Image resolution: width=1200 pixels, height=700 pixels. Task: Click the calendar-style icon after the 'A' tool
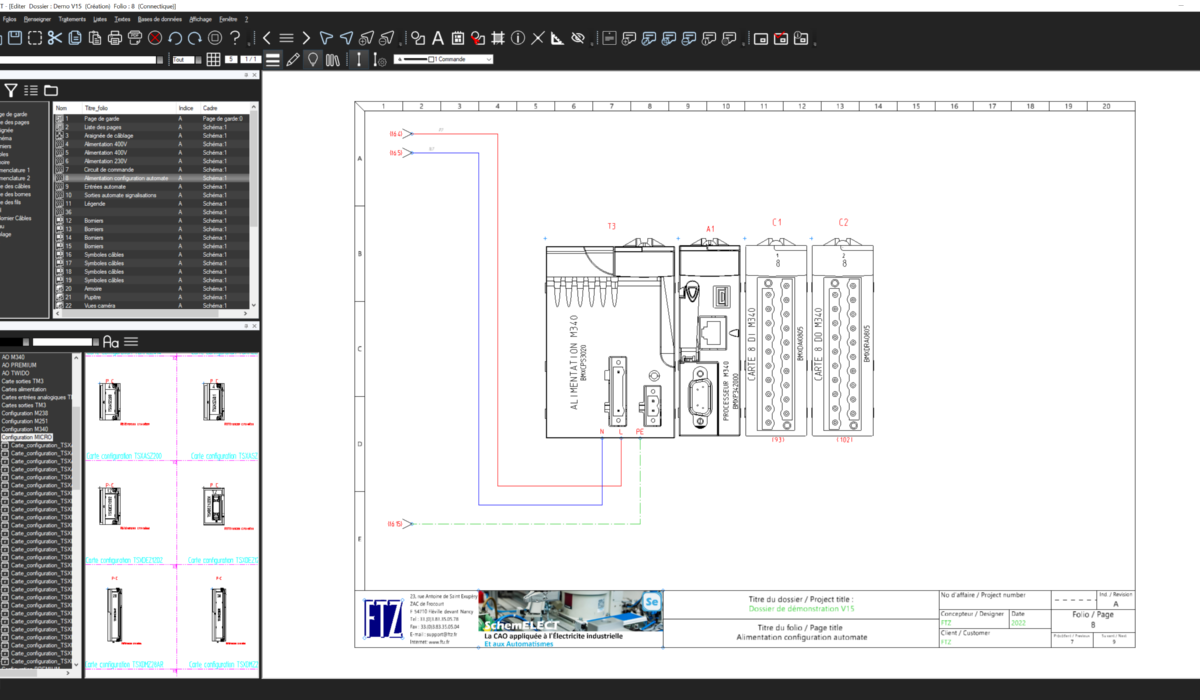point(457,38)
